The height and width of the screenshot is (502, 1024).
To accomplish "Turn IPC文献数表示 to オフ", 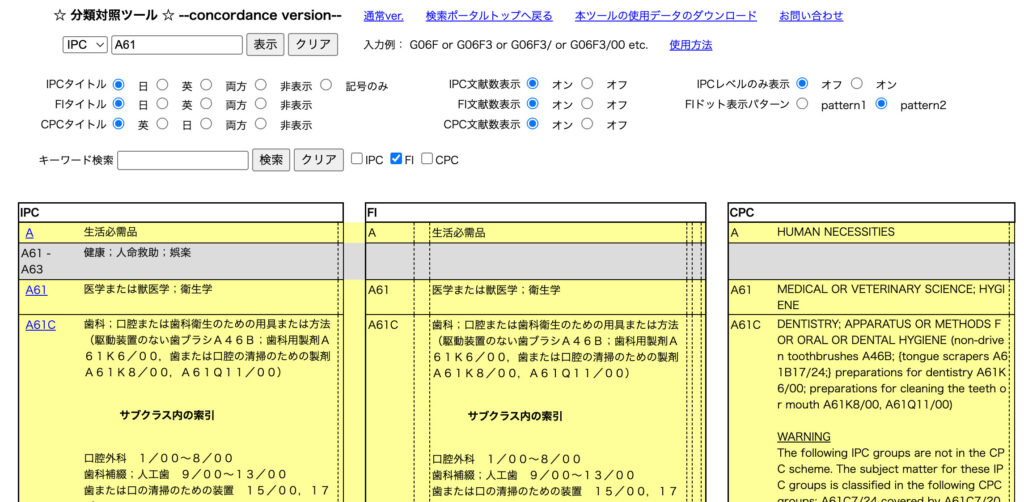I will coord(587,85).
